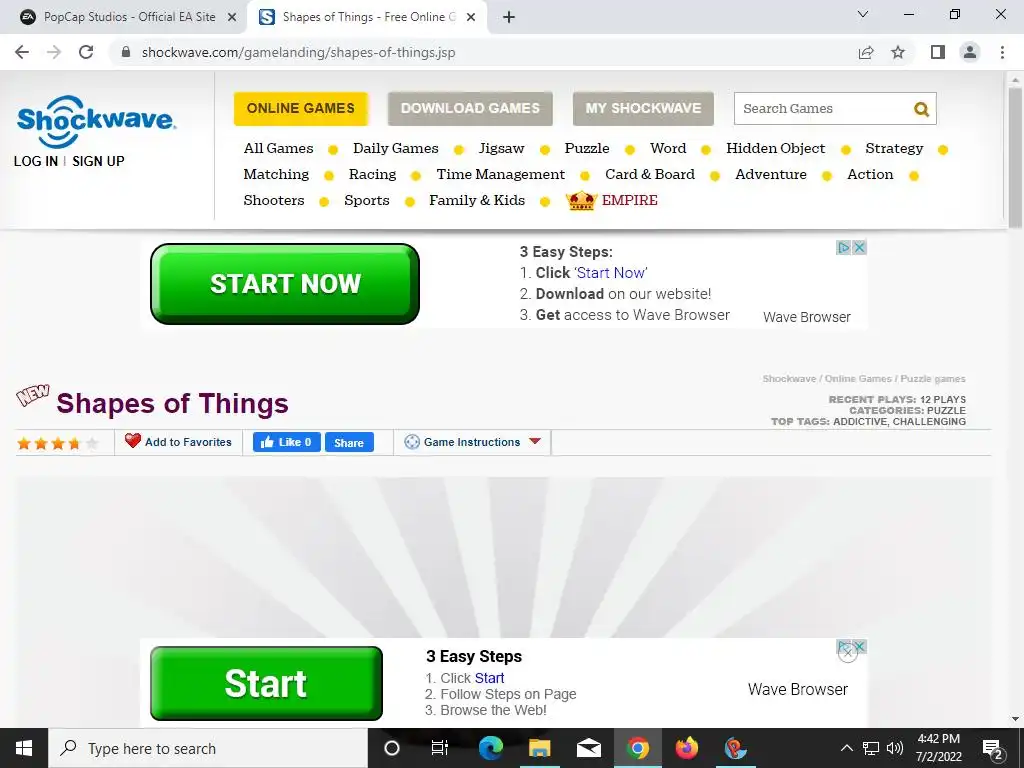Open the DOWNLOAD GAMES tab

(x=470, y=108)
